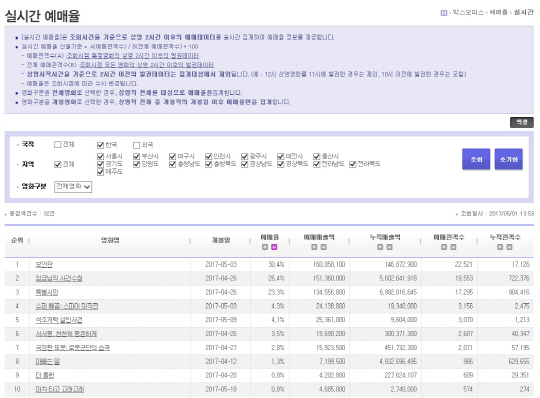Screen dimensions: 540x398
Task: Uncheck the 전라남도 region checkbox
Action: pyautogui.click(x=316, y=164)
